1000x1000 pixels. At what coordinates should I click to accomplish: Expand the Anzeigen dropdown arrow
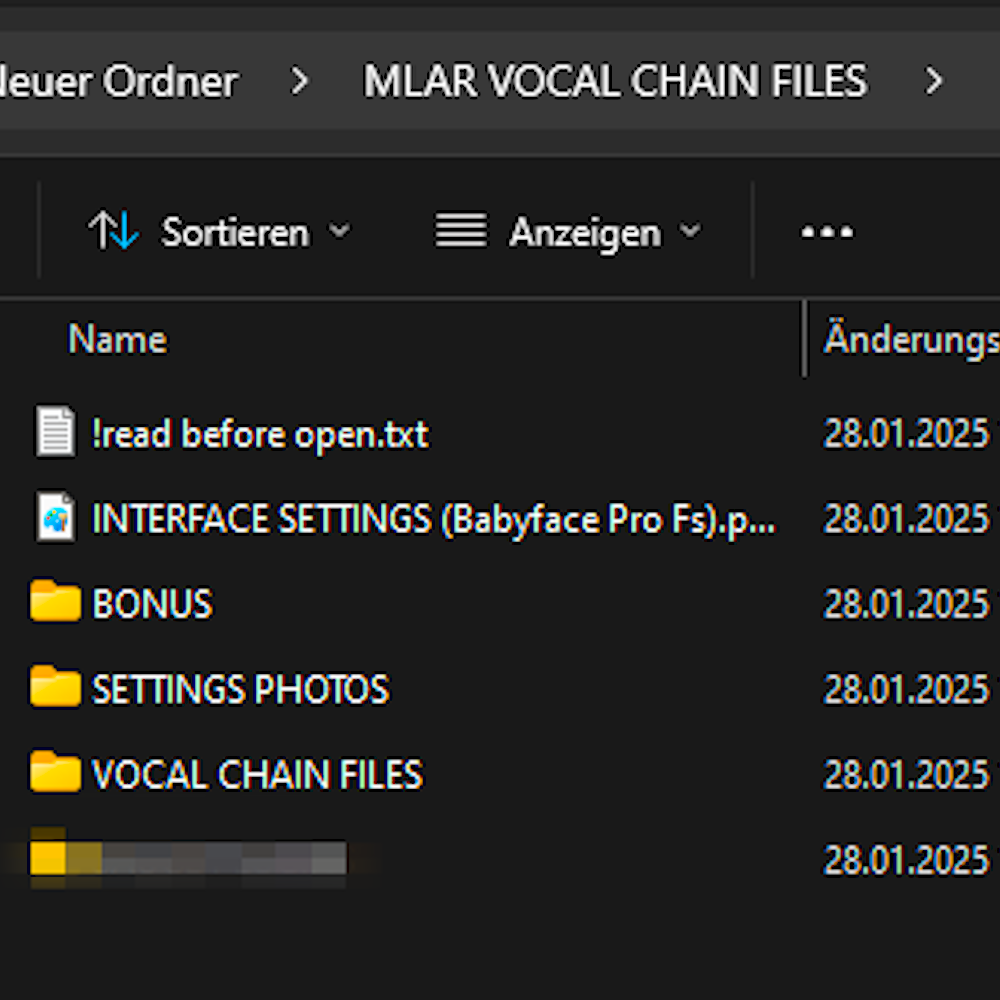coord(690,232)
